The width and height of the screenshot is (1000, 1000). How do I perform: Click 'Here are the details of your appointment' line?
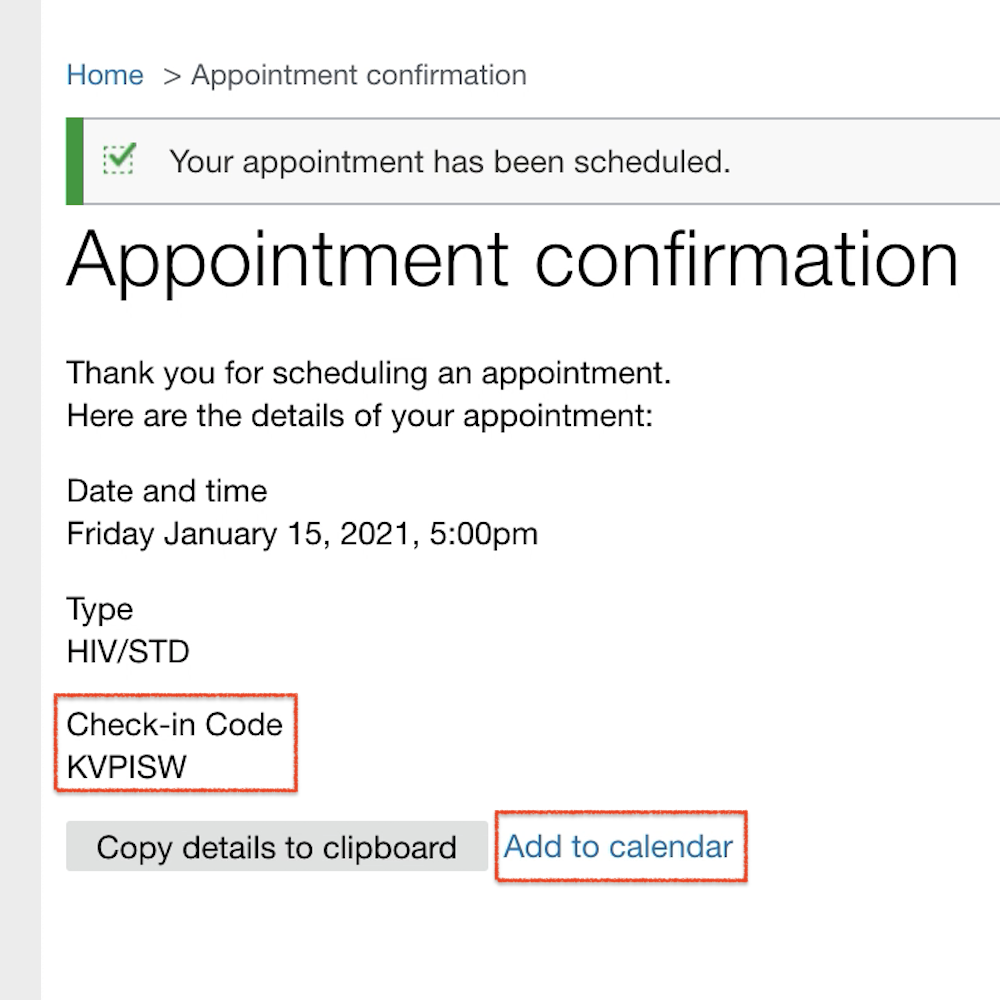click(x=360, y=416)
